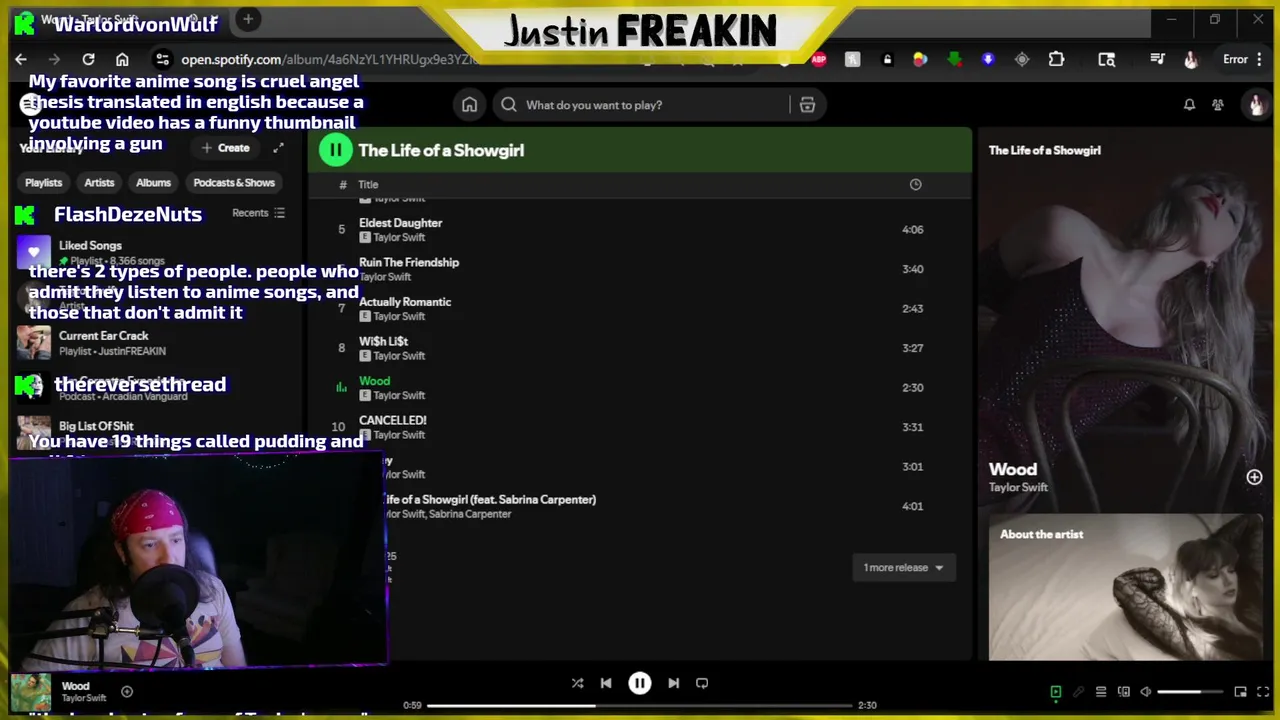This screenshot has height=720, width=1280.
Task: Sort by Title column header
Action: [368, 185]
